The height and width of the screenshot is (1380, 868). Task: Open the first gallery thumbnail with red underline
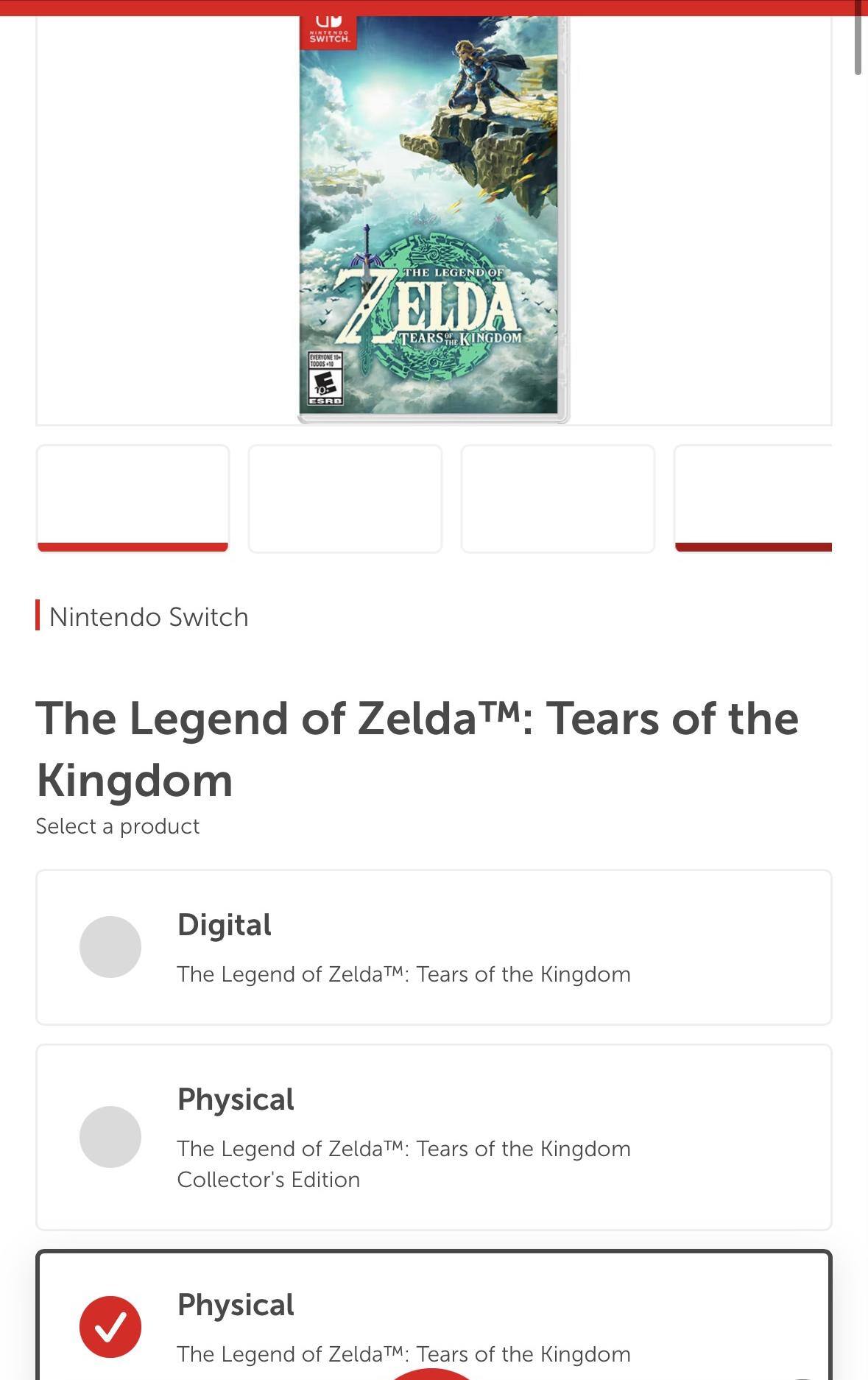pyautogui.click(x=133, y=498)
